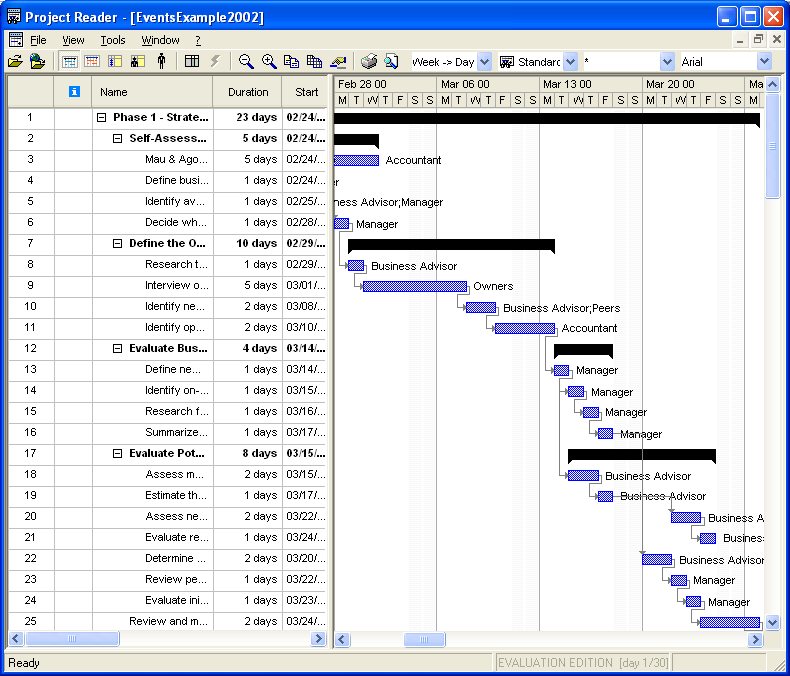Click the document icon left of File menu

(16, 40)
